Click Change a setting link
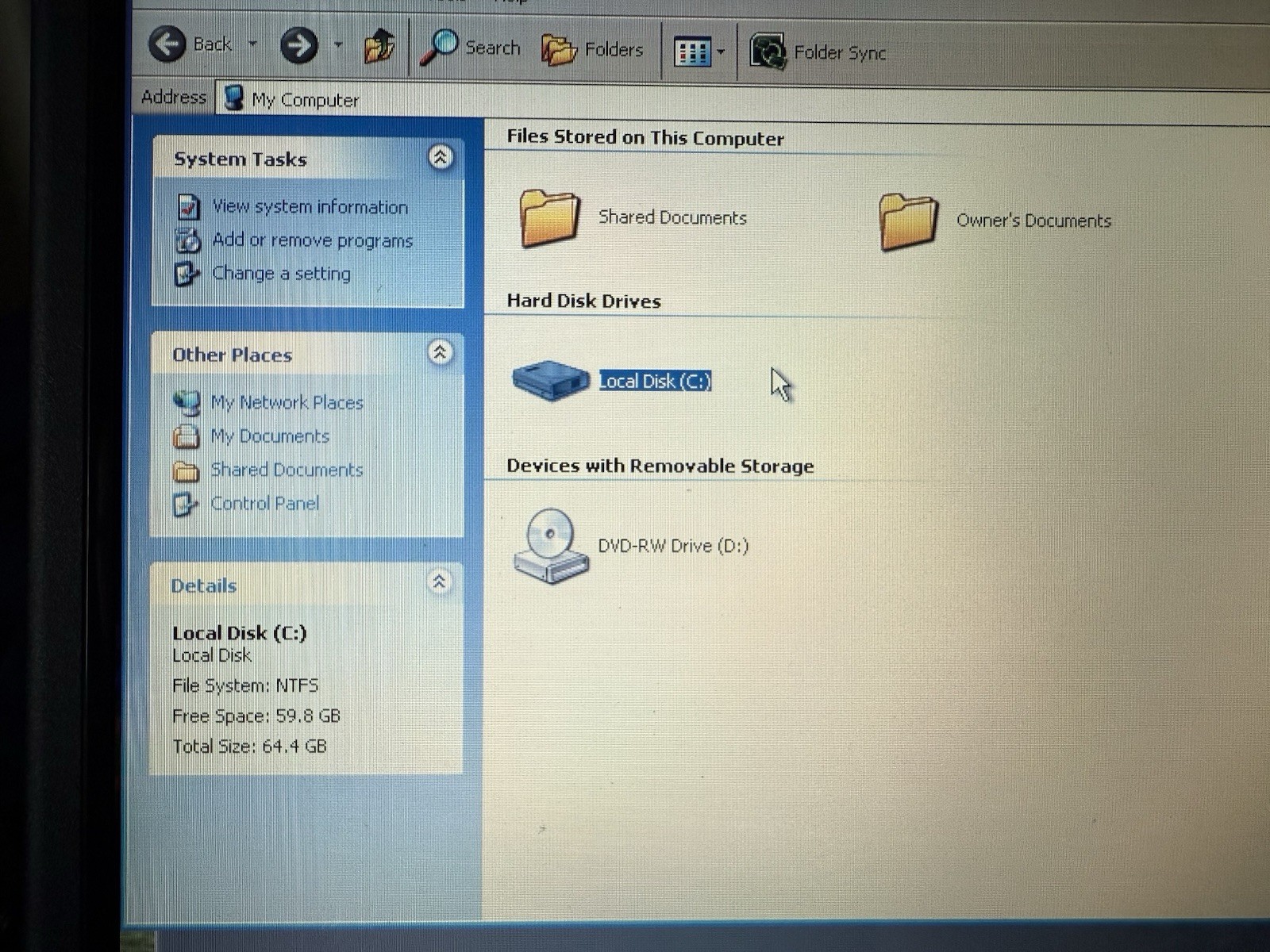 click(281, 274)
